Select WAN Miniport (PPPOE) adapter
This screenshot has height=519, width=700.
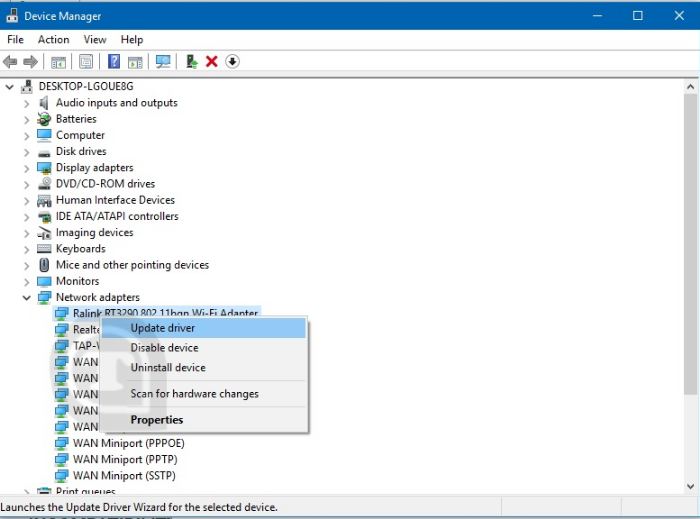tap(129, 443)
